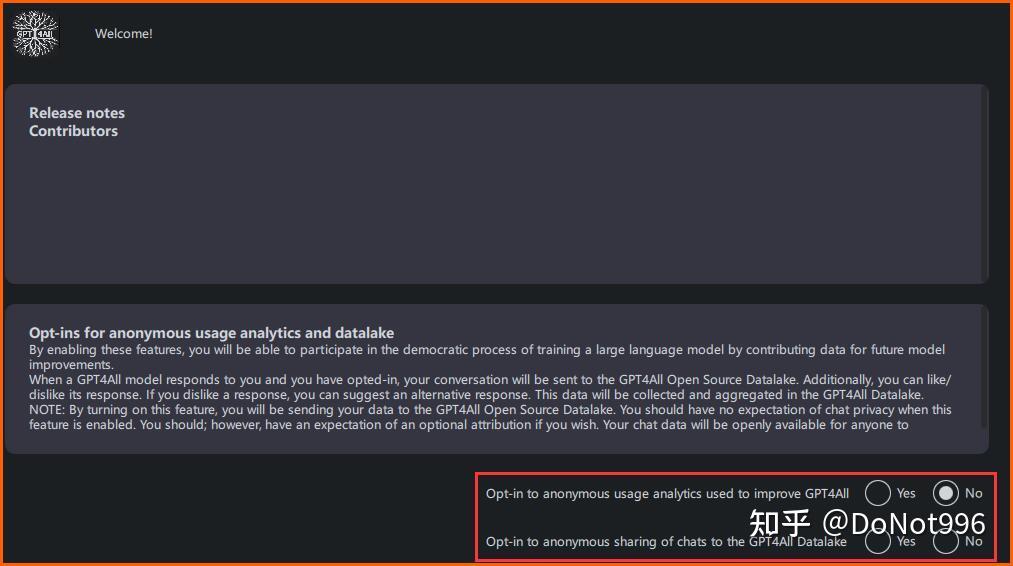Click the Welcome! dialog title
The height and width of the screenshot is (566, 1013).
[123, 34]
